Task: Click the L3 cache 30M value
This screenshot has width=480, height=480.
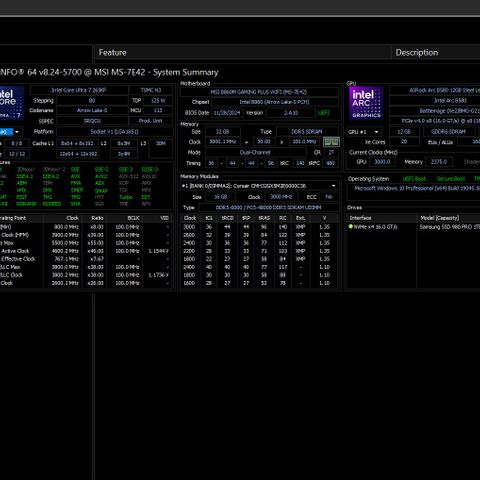Action: 160,143
